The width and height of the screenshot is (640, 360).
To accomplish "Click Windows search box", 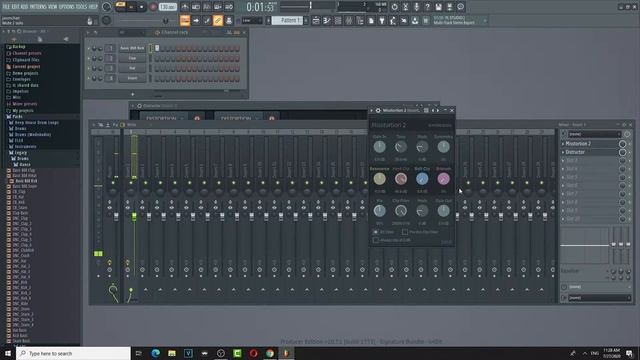I will coord(73,353).
